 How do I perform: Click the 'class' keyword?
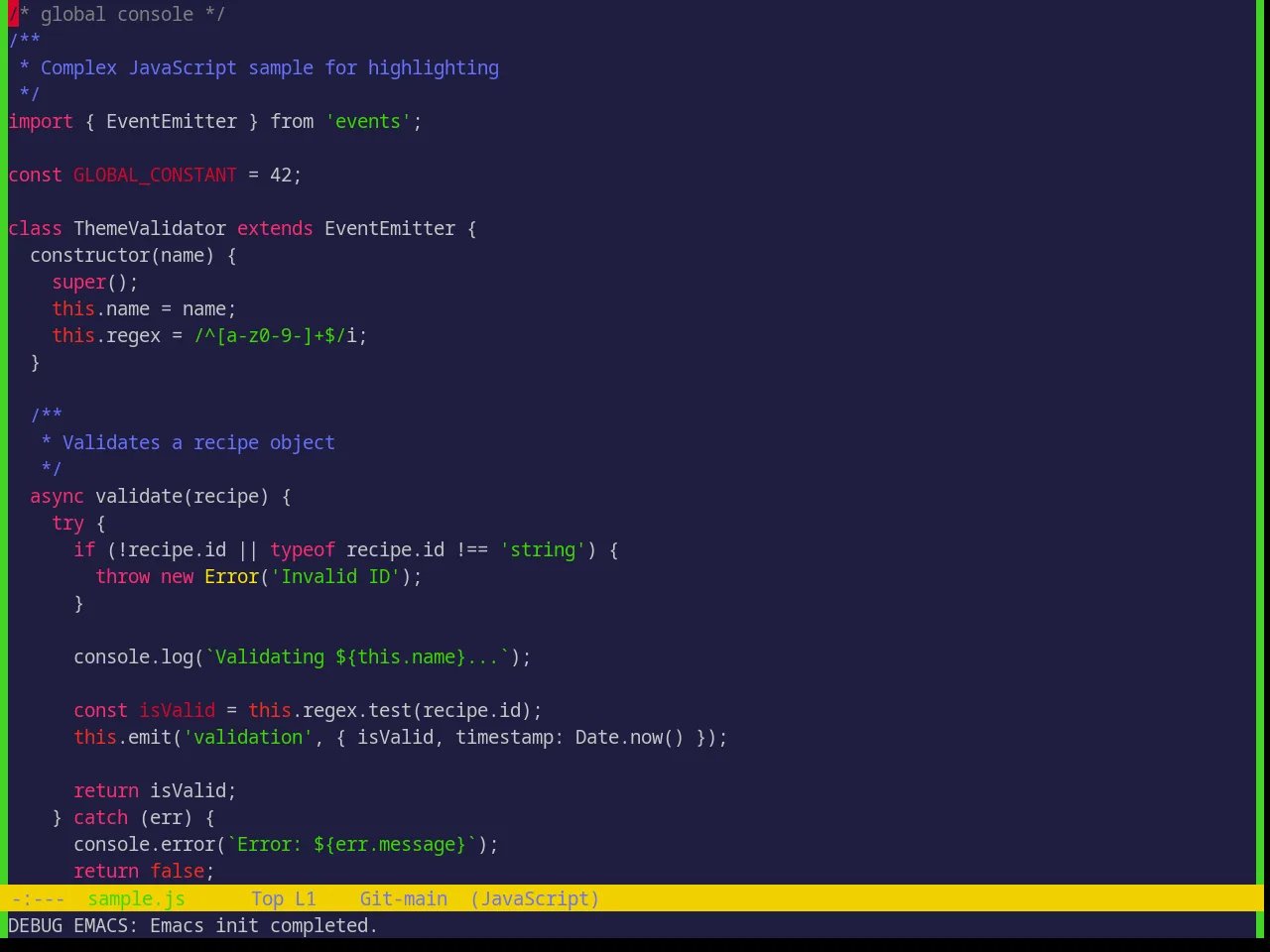(x=35, y=228)
